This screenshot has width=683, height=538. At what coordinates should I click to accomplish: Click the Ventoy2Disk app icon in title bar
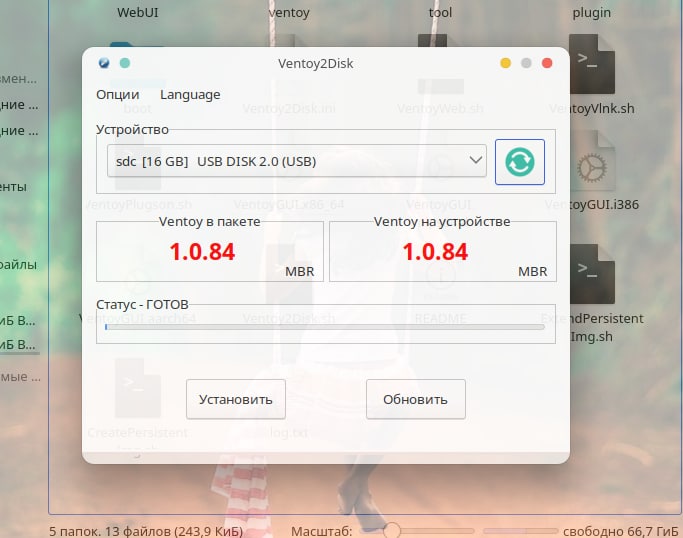point(104,63)
